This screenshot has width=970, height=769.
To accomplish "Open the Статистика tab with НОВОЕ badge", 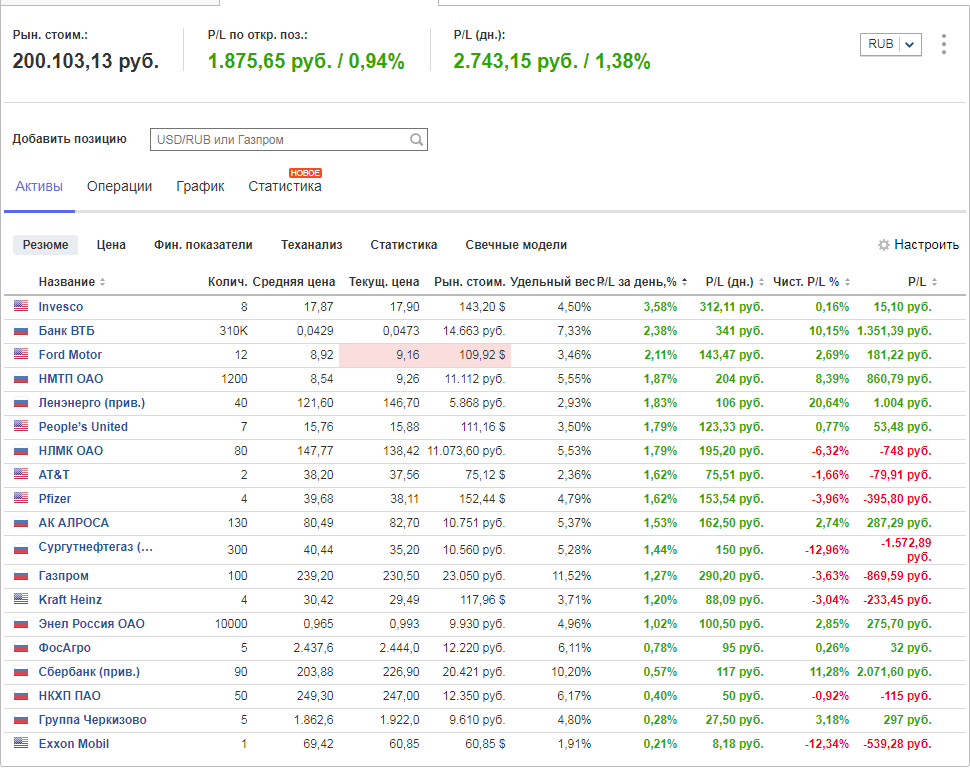I will click(285, 186).
